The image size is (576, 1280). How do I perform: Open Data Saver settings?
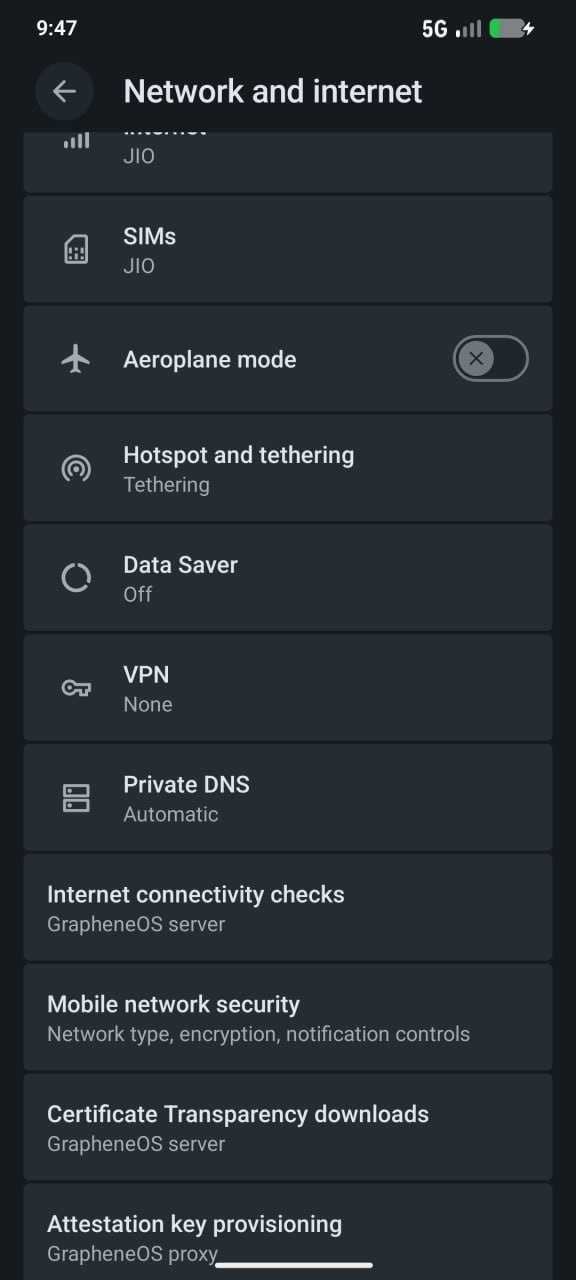[288, 578]
